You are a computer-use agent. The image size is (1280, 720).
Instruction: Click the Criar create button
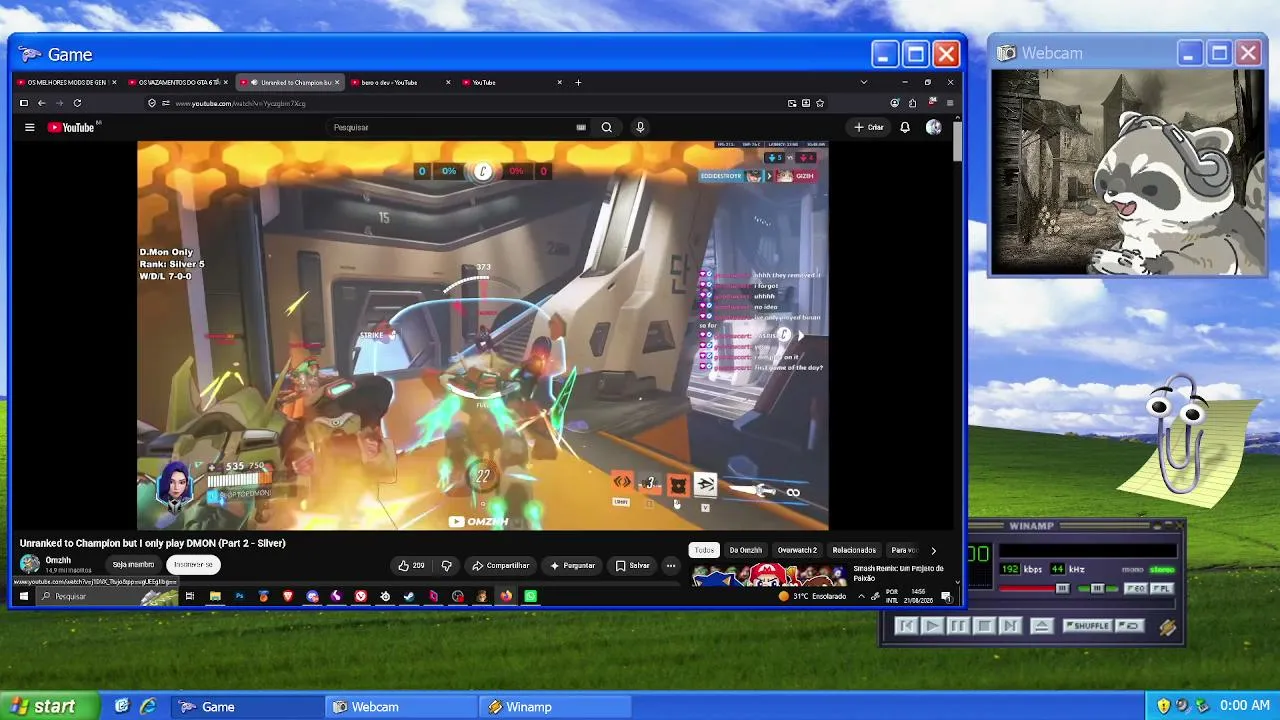click(x=869, y=127)
